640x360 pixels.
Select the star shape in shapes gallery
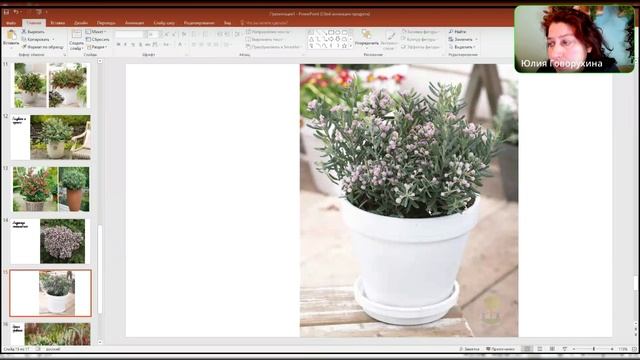tap(344, 46)
